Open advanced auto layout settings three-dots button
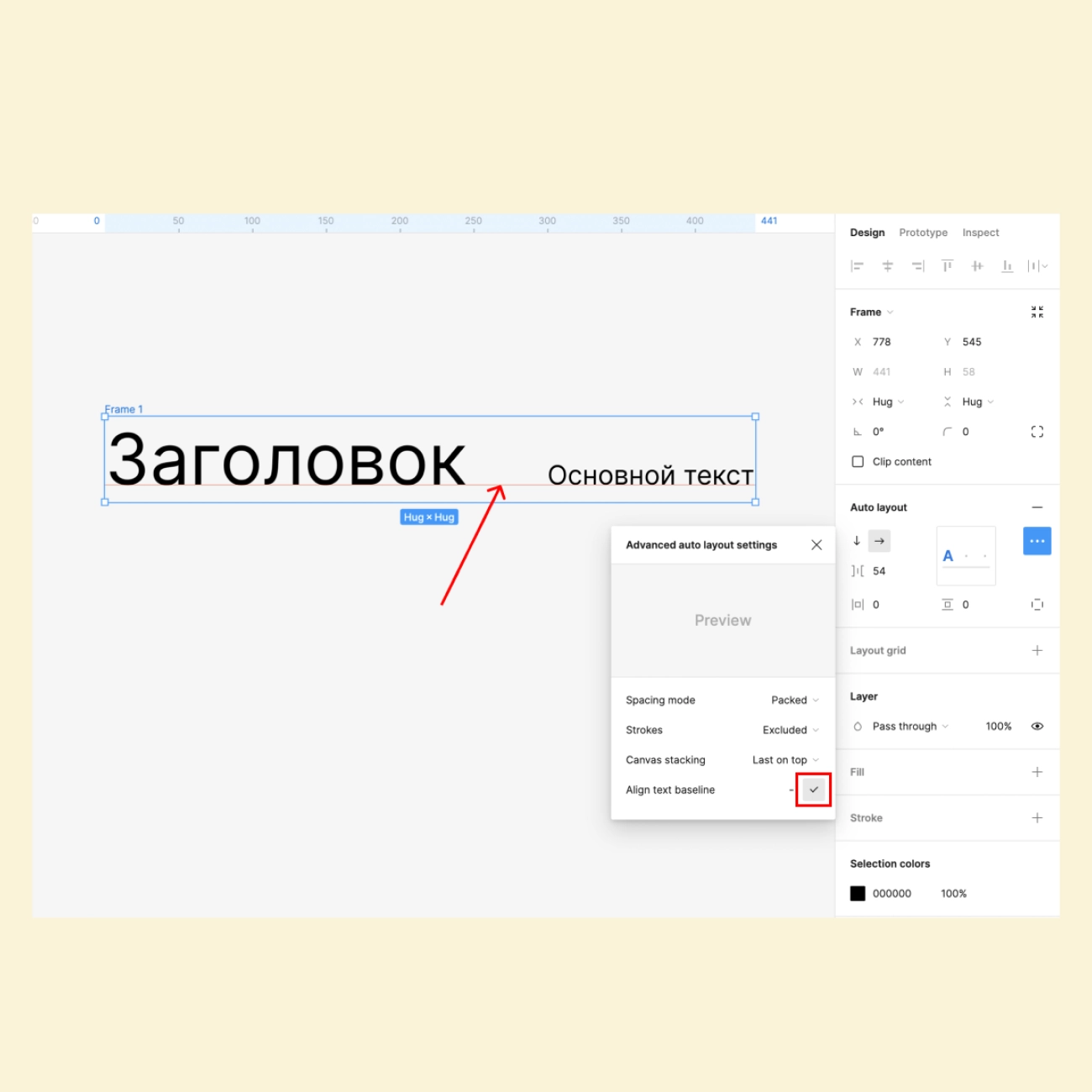This screenshot has height=1092, width=1092. (1037, 541)
